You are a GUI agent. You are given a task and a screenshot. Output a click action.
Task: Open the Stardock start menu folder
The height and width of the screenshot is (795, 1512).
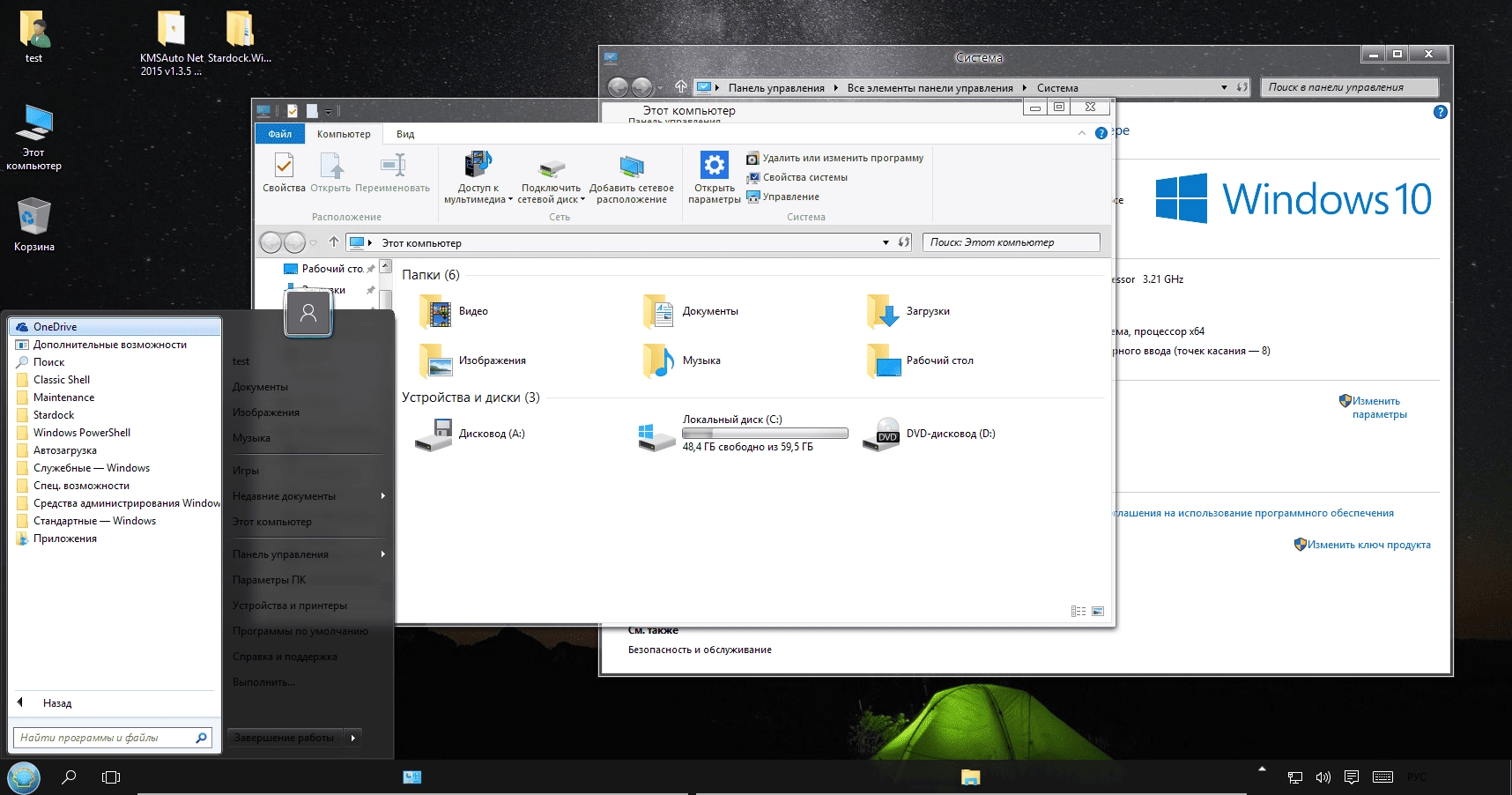pyautogui.click(x=115, y=415)
